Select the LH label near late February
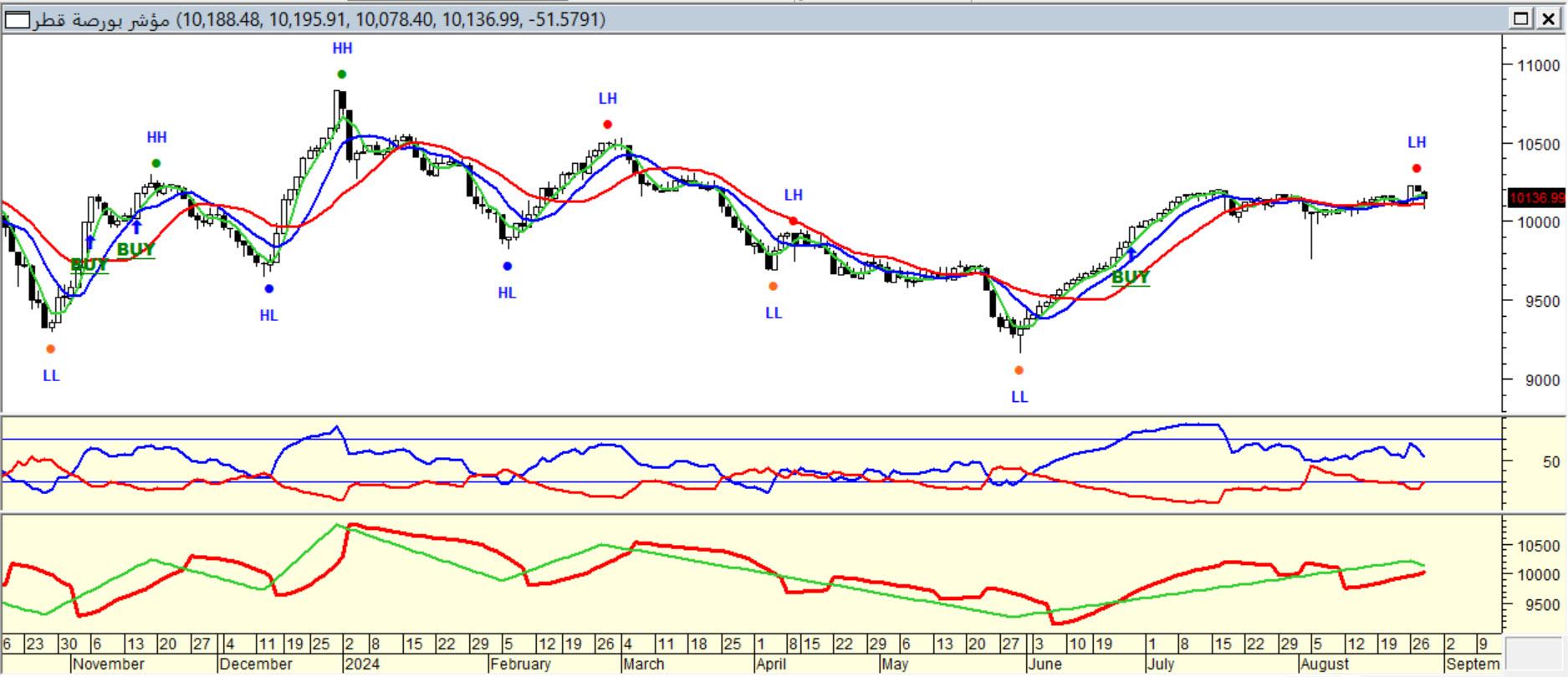 pos(608,99)
